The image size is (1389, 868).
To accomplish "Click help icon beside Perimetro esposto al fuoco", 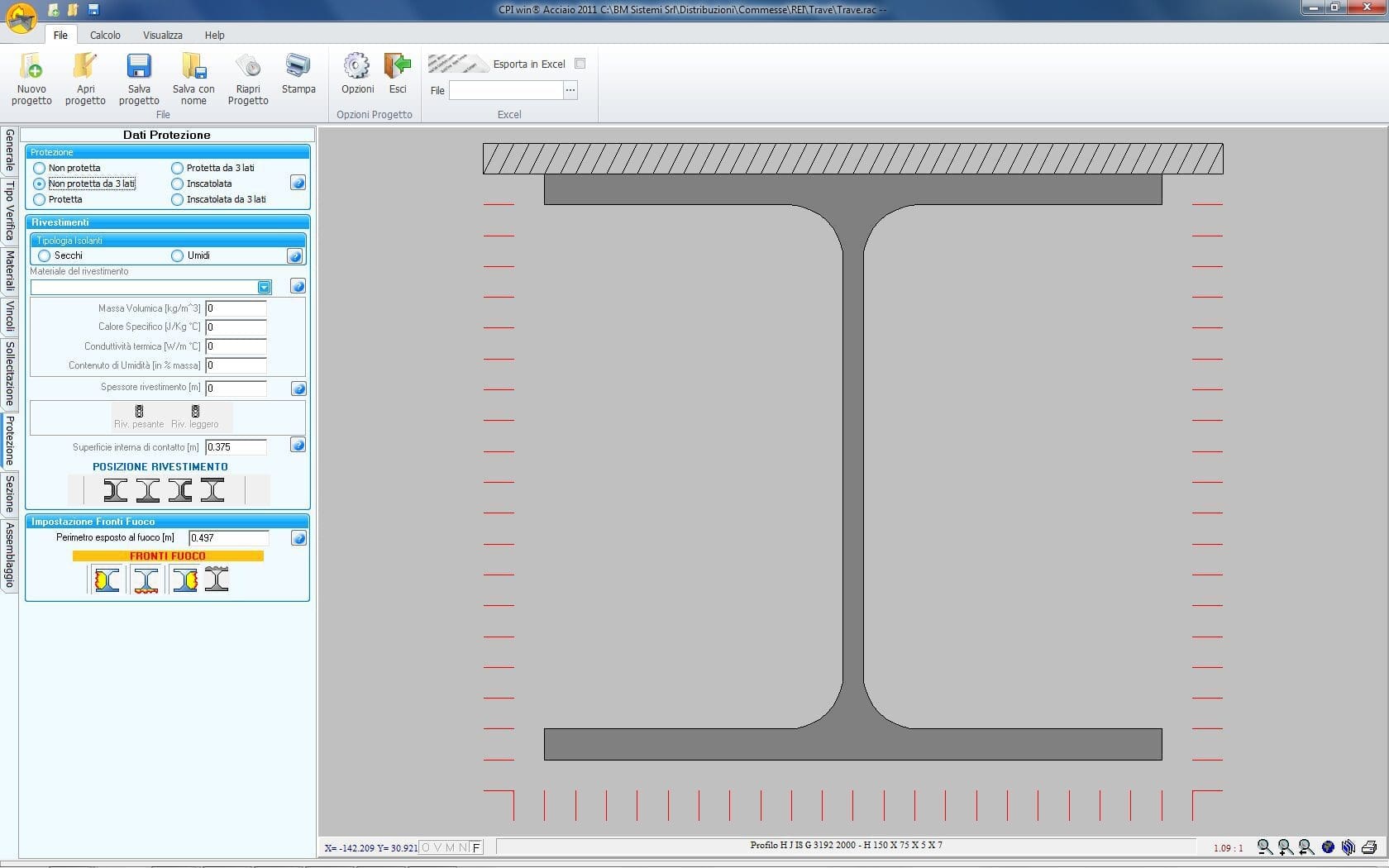I will pos(298,538).
